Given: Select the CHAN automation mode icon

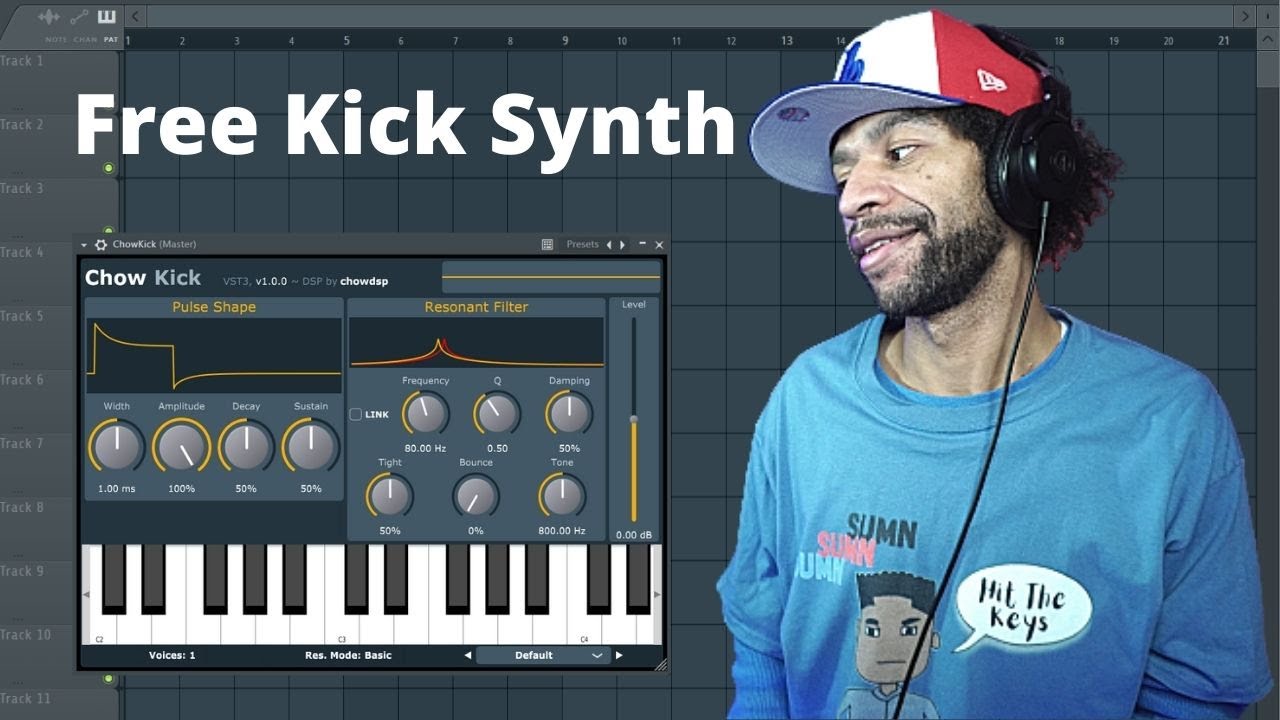Looking at the screenshot, I should [x=79, y=17].
